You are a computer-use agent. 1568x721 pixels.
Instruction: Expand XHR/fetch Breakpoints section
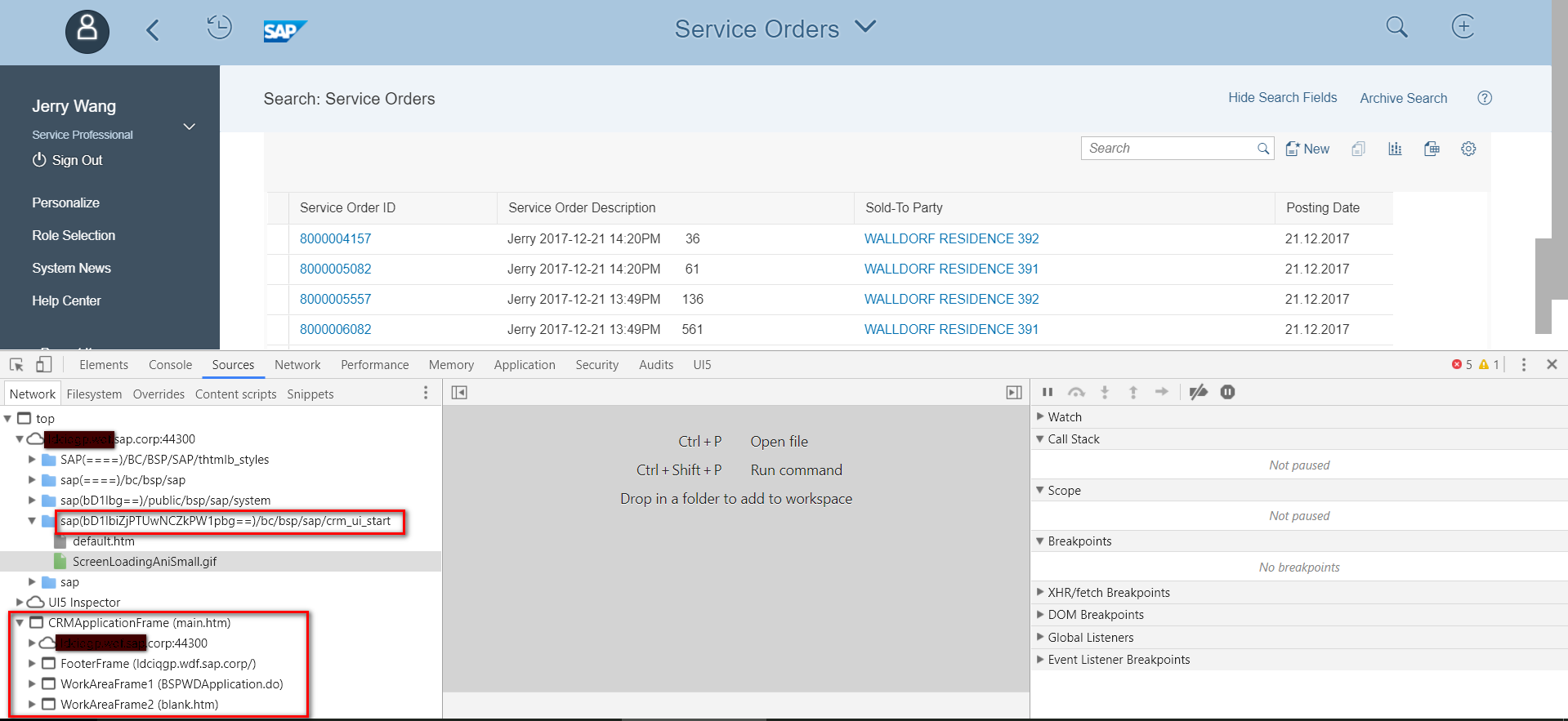click(1040, 592)
